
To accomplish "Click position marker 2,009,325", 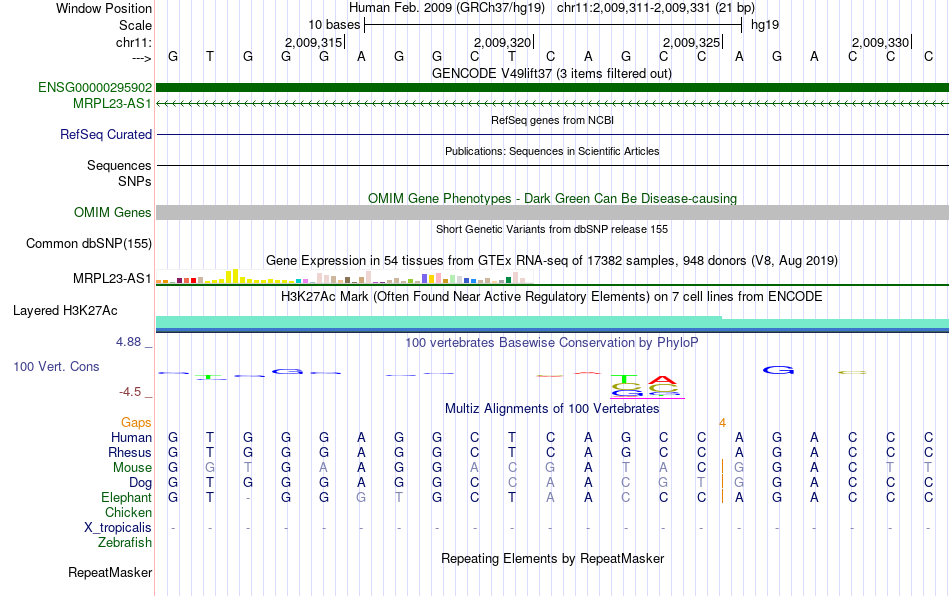I will pyautogui.click(x=692, y=42).
